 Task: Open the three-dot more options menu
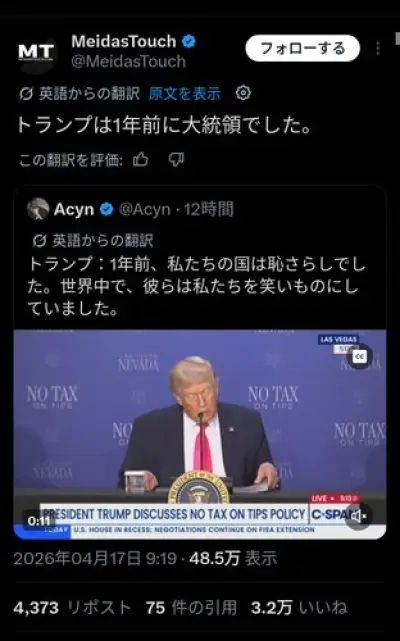coord(378,48)
